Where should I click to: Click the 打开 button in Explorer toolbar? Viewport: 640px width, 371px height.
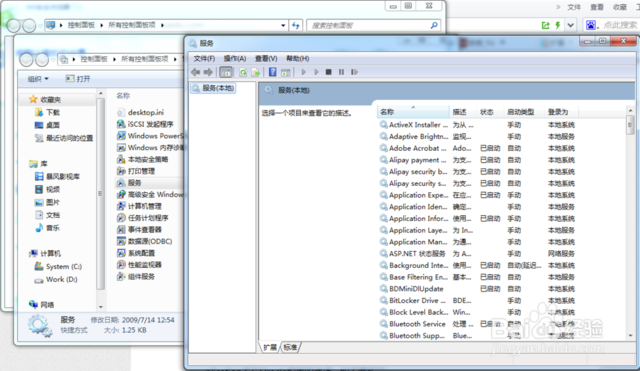coord(78,79)
